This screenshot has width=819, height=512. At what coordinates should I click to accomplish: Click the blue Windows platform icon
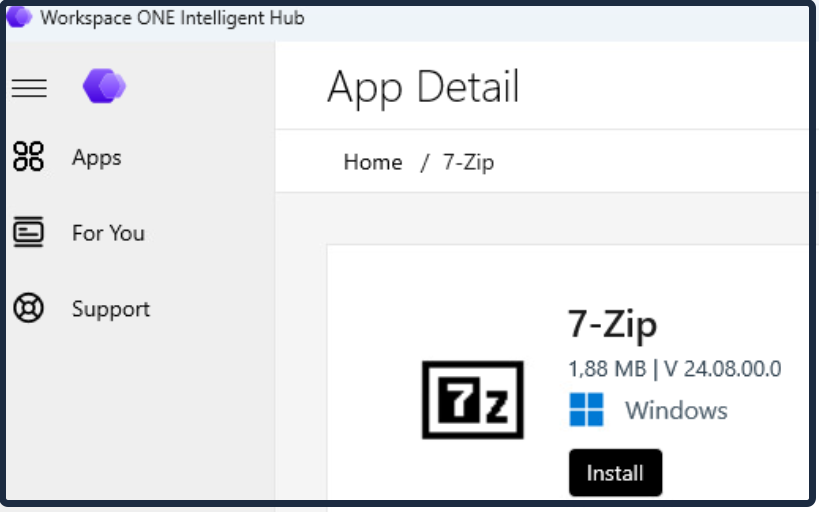(586, 410)
